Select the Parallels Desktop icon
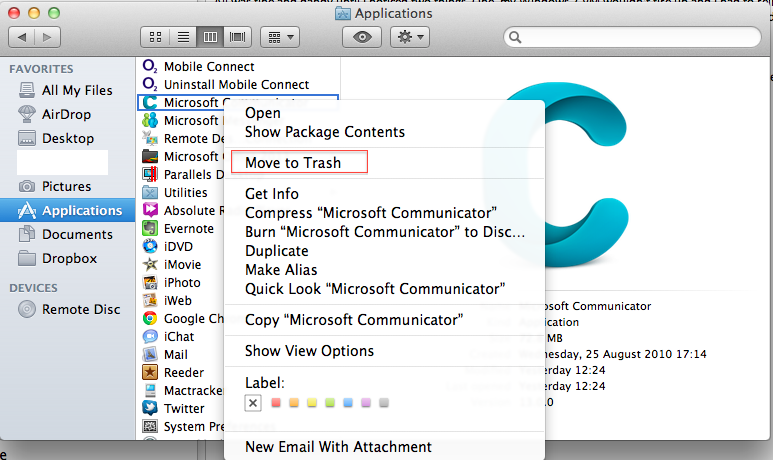773x460 pixels. coord(150,174)
